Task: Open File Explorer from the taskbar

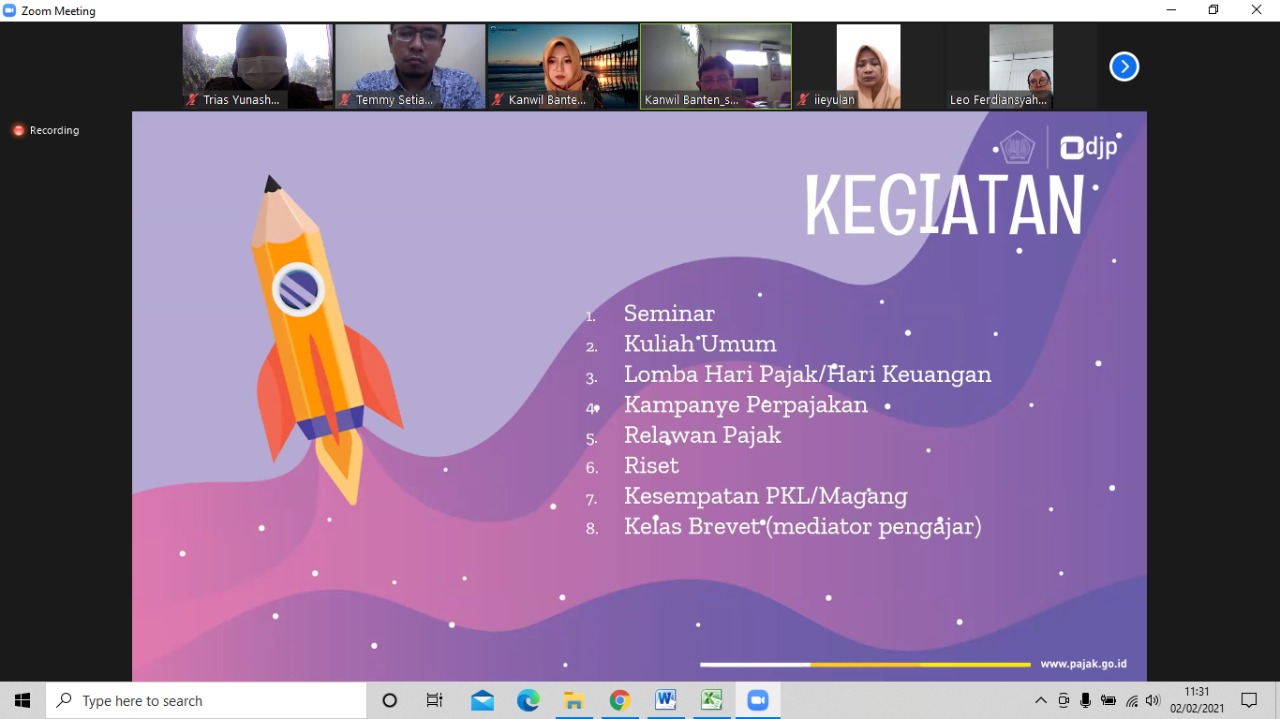Action: [574, 700]
